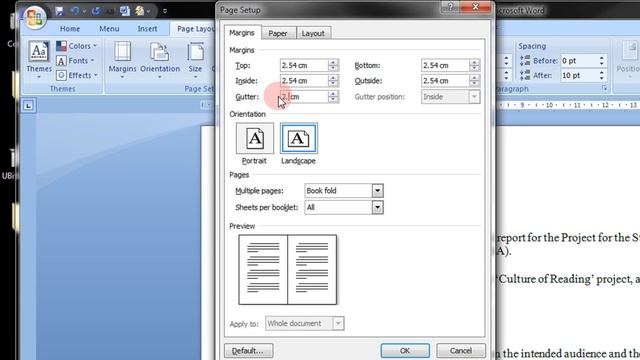The width and height of the screenshot is (640, 360).
Task: Open the Sheets per booklet dropdown
Action: (344, 207)
